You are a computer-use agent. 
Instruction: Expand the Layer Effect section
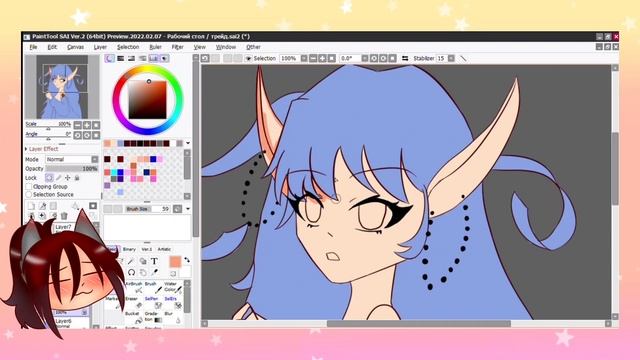pos(26,149)
